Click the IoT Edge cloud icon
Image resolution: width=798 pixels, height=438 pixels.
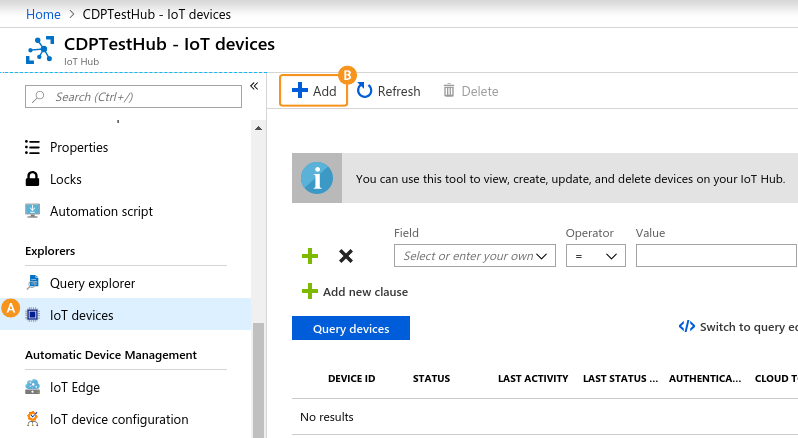(x=32, y=387)
